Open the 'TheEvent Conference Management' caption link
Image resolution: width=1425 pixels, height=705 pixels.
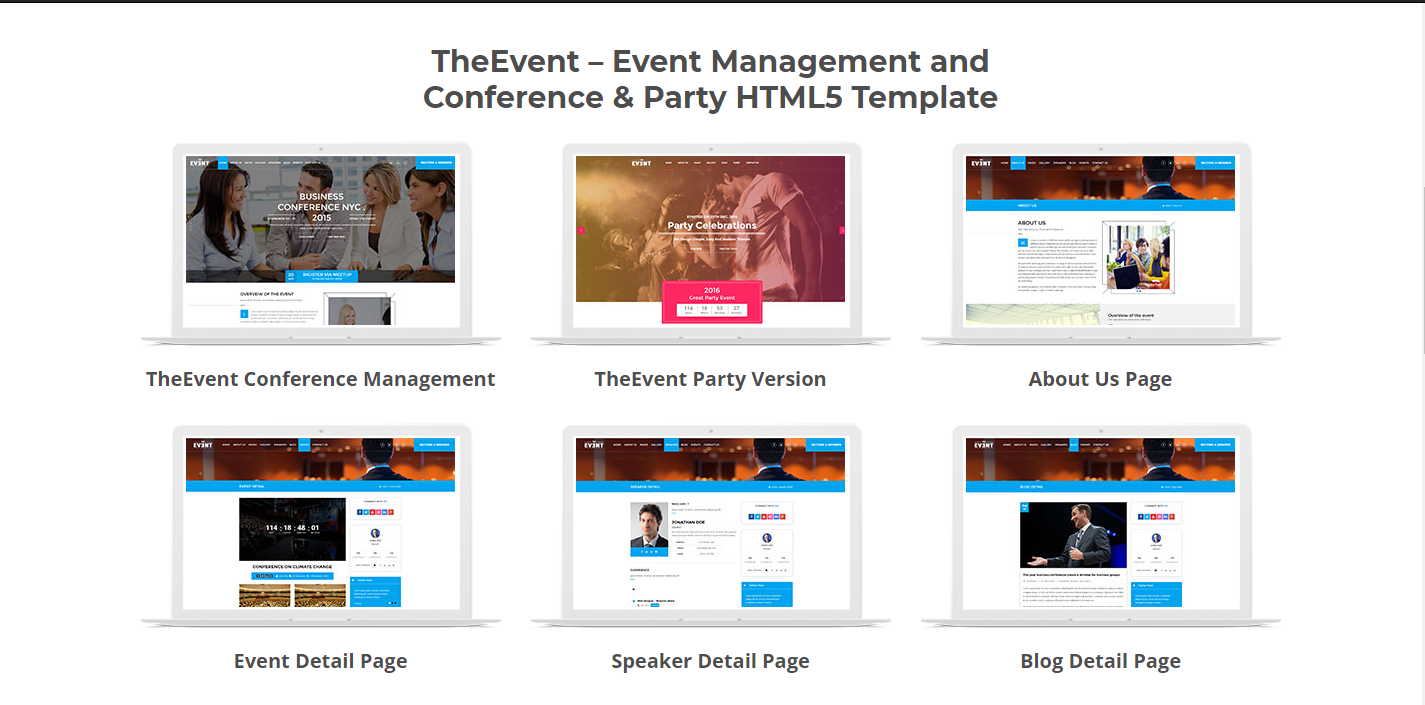pos(320,379)
